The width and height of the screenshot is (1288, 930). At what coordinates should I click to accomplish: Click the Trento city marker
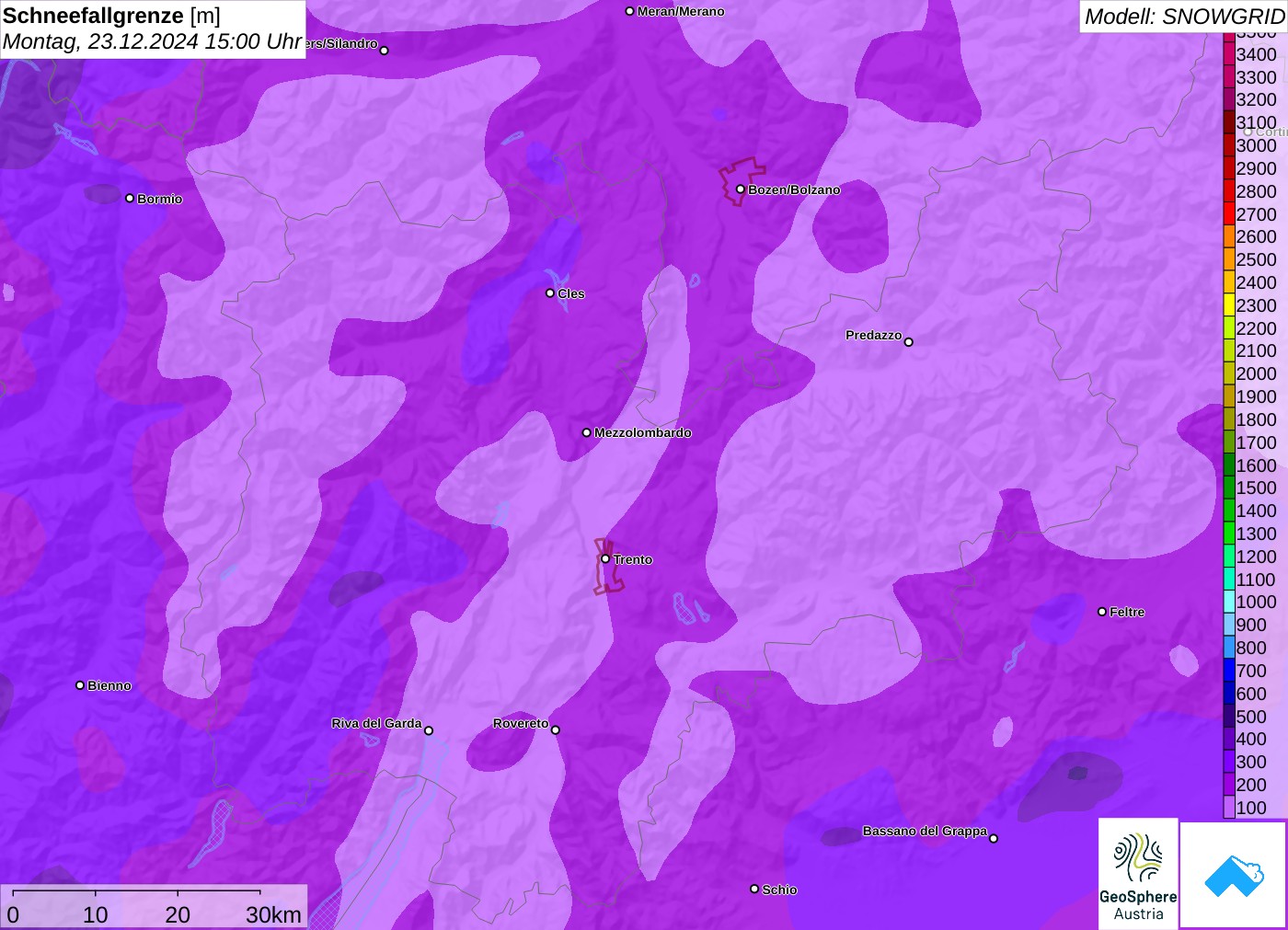605,558
